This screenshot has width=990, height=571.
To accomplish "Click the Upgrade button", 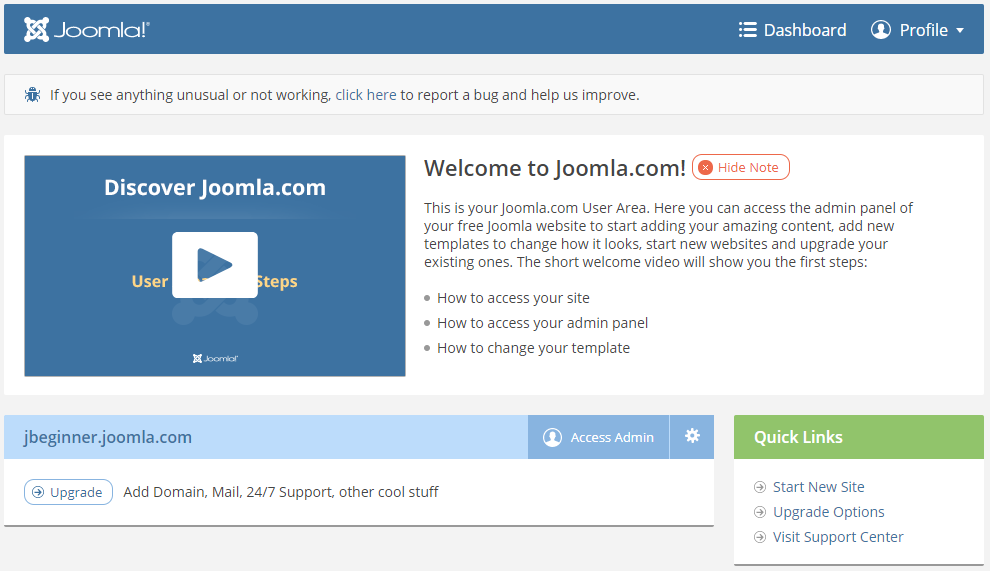I will [68, 492].
